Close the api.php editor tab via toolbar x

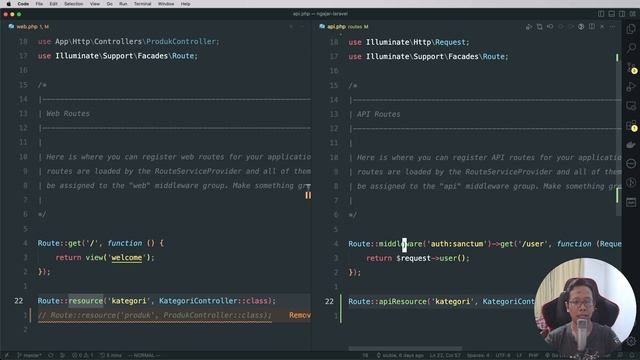coord(602,27)
